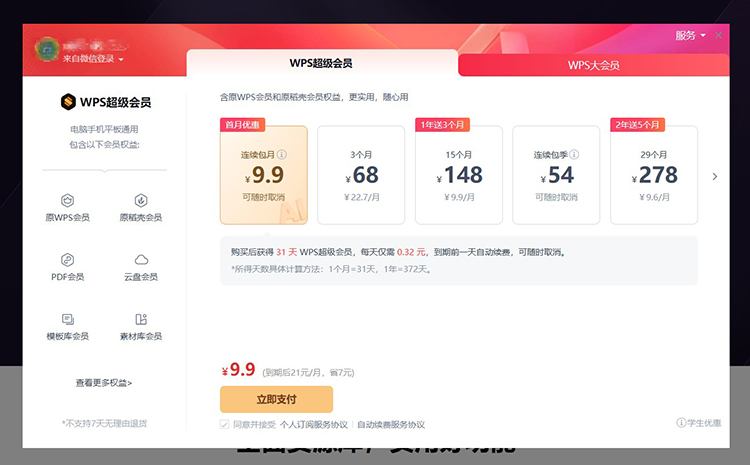
Task: Close the membership dialog
Action: [718, 35]
